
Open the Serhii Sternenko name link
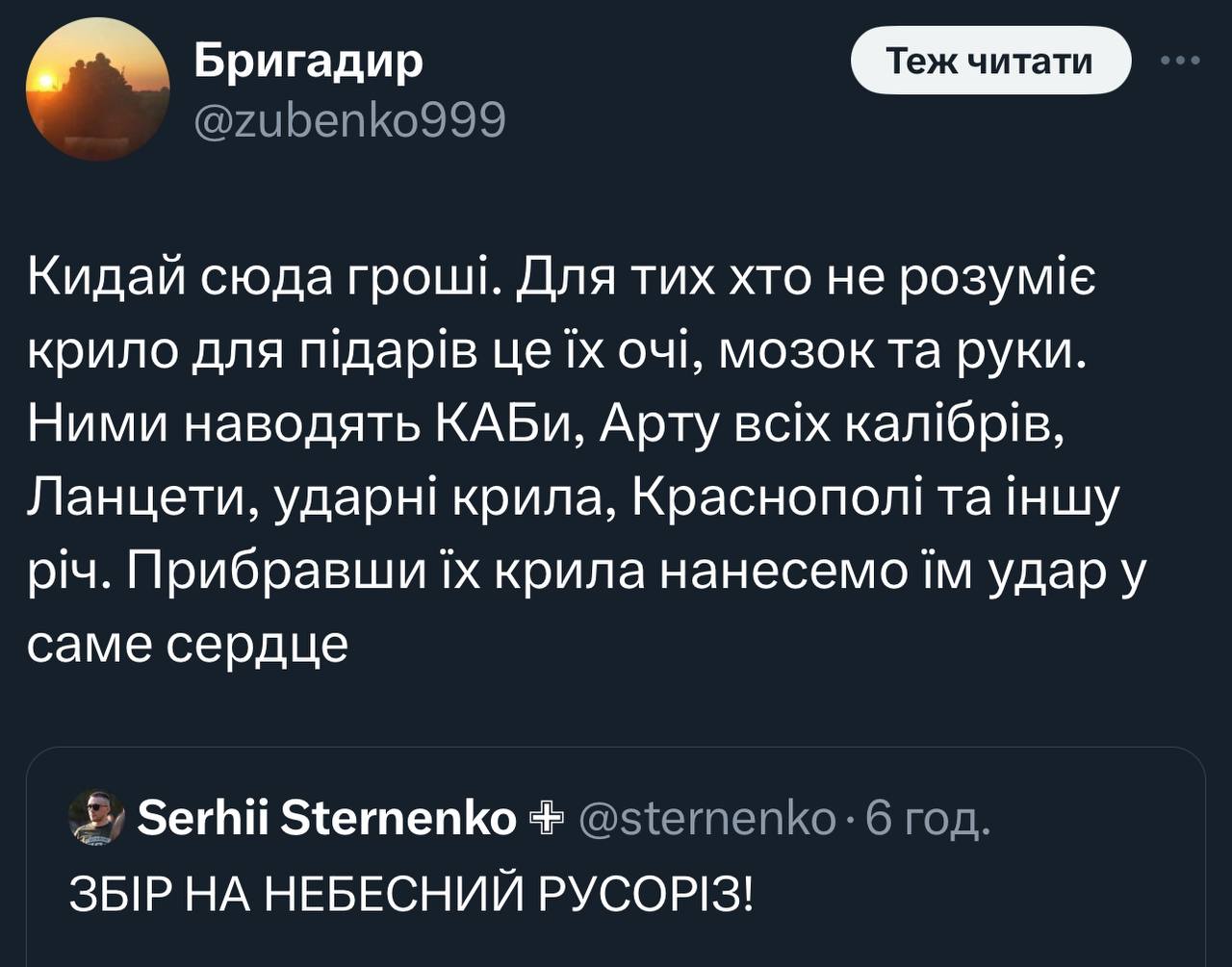327,818
